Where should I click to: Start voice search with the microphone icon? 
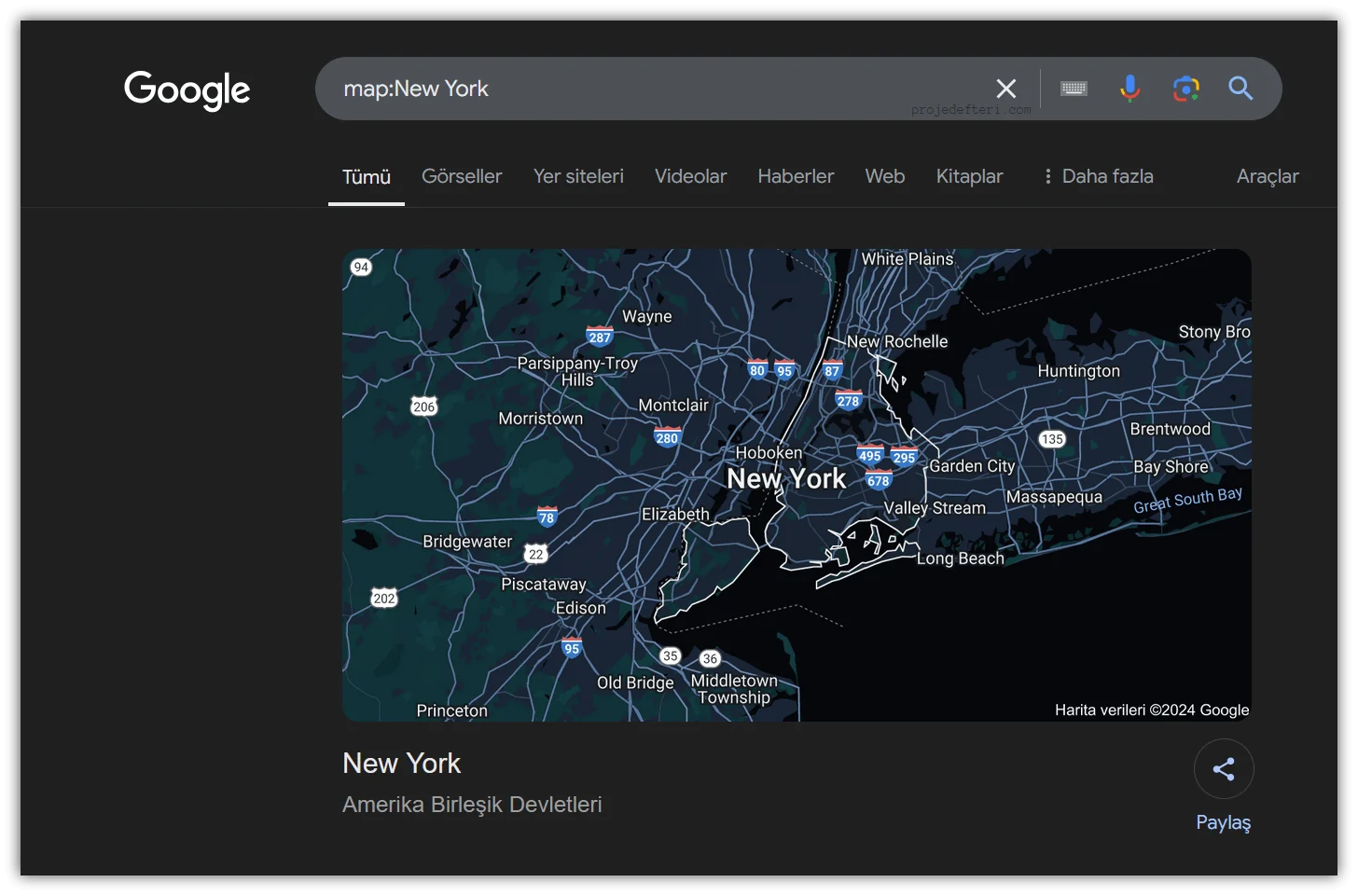point(1129,89)
